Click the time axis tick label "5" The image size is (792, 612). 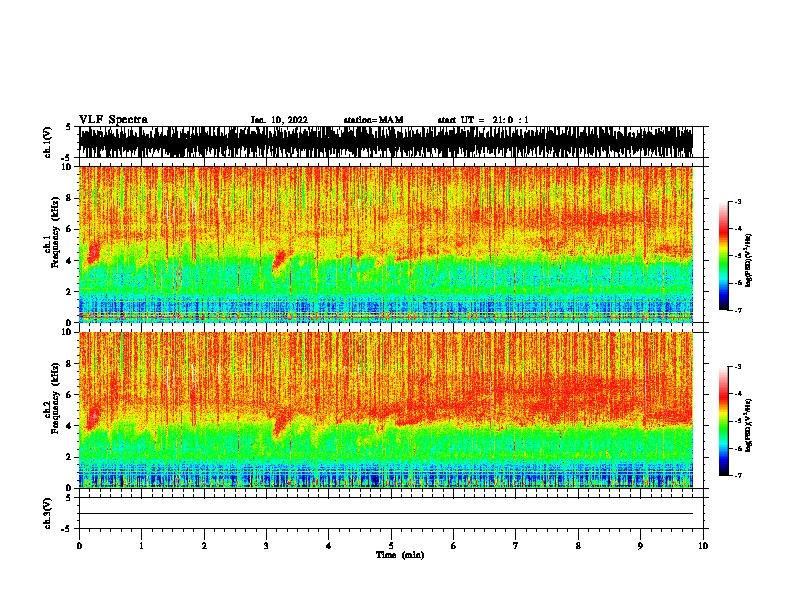[391, 546]
